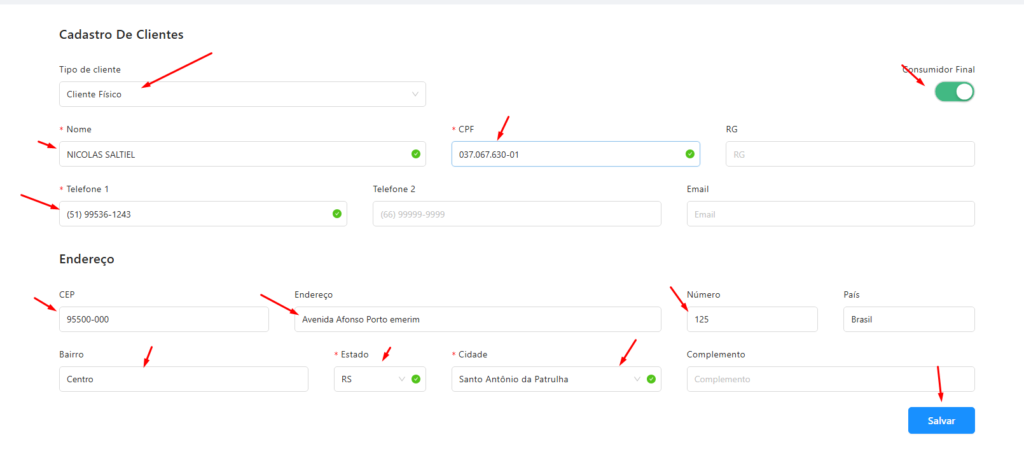Click into the RG input field

coord(849,154)
